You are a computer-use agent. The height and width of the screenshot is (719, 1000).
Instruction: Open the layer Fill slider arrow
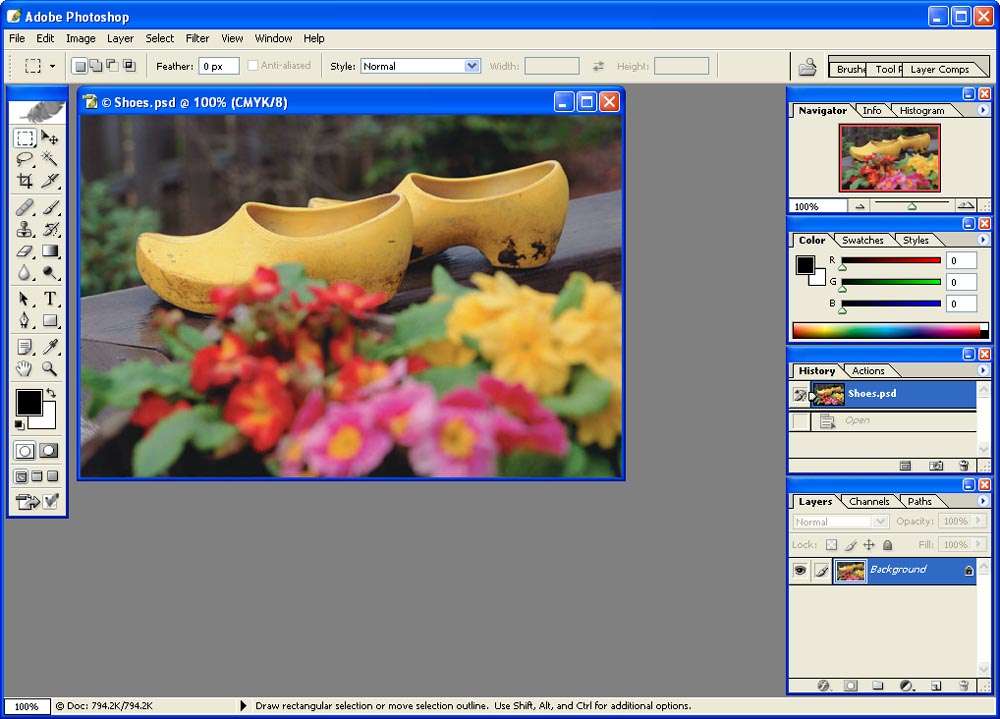[x=978, y=544]
